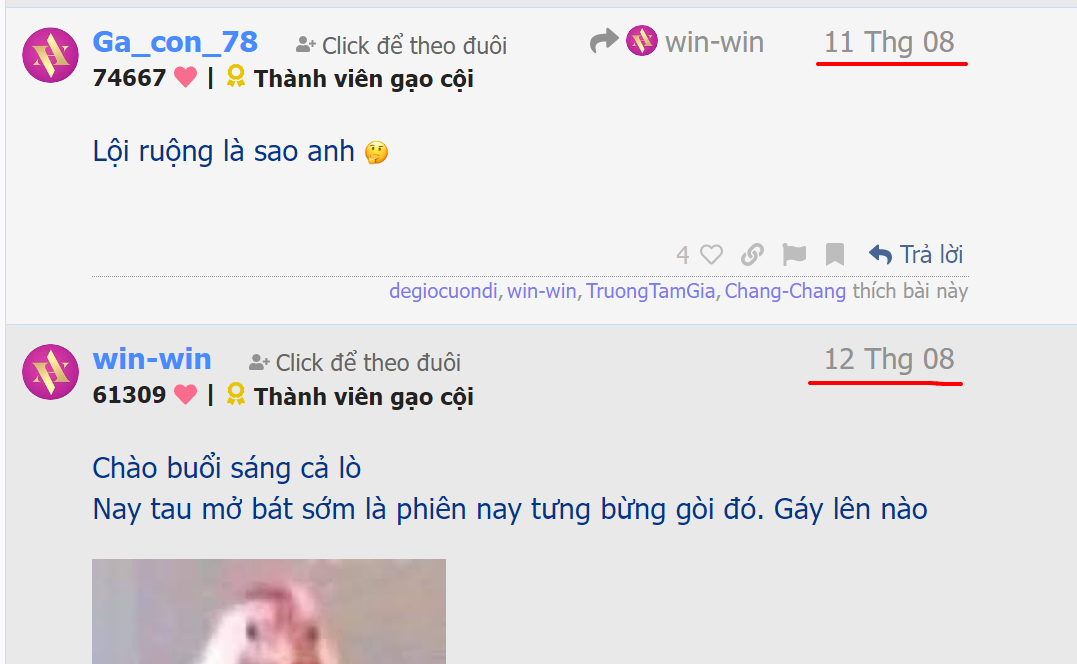
Task: Click the reply-to arrow icon
Action: (x=604, y=41)
